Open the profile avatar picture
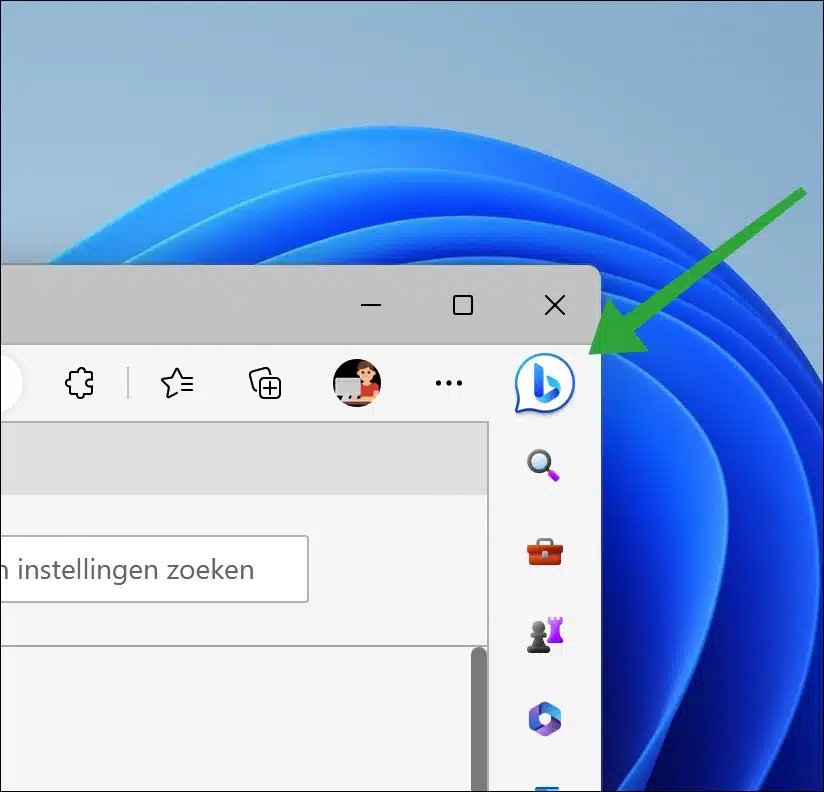Image resolution: width=824 pixels, height=792 pixels. point(357,383)
